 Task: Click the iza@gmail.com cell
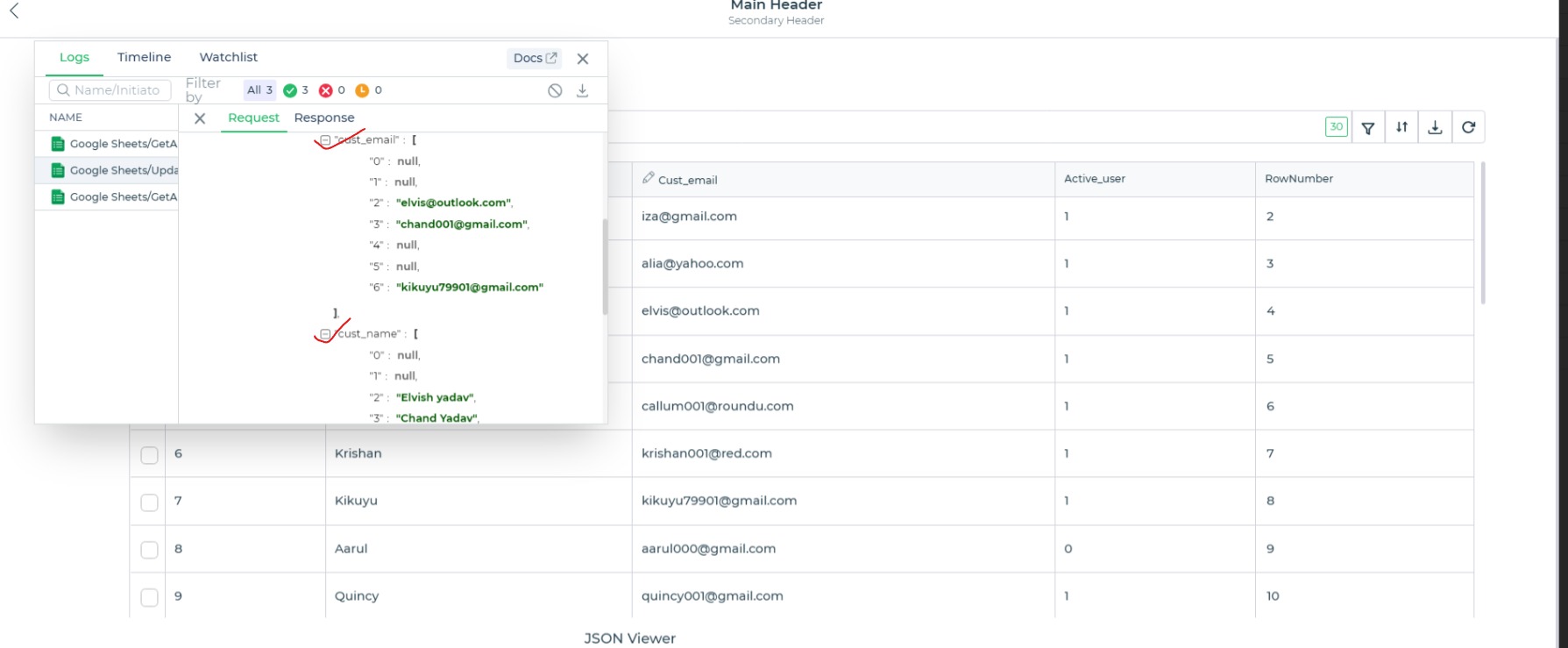coord(843,217)
